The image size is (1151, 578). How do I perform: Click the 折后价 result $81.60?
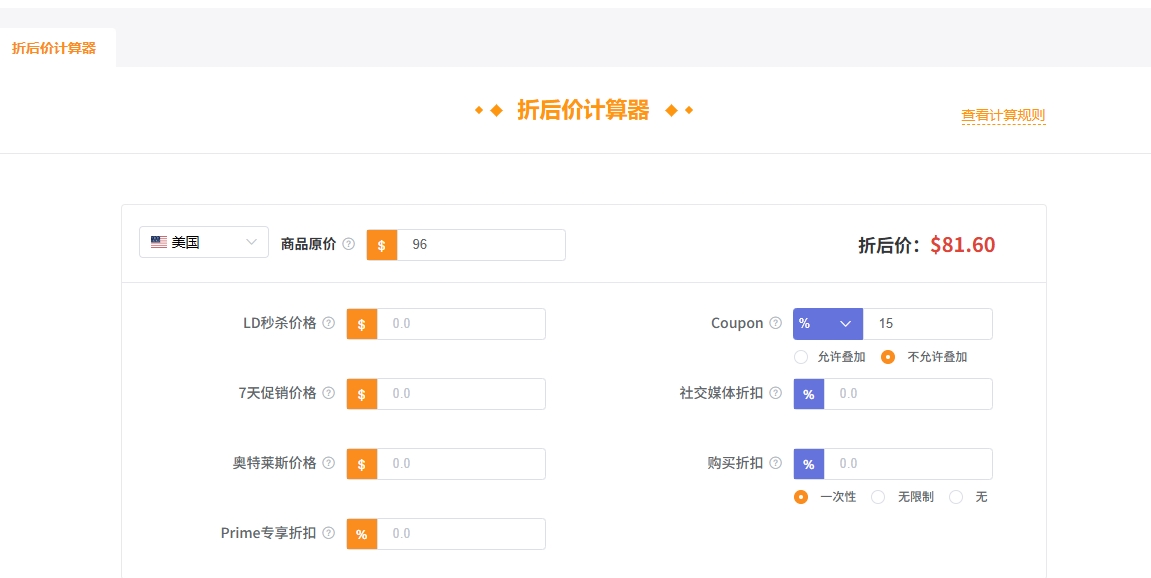tap(962, 245)
